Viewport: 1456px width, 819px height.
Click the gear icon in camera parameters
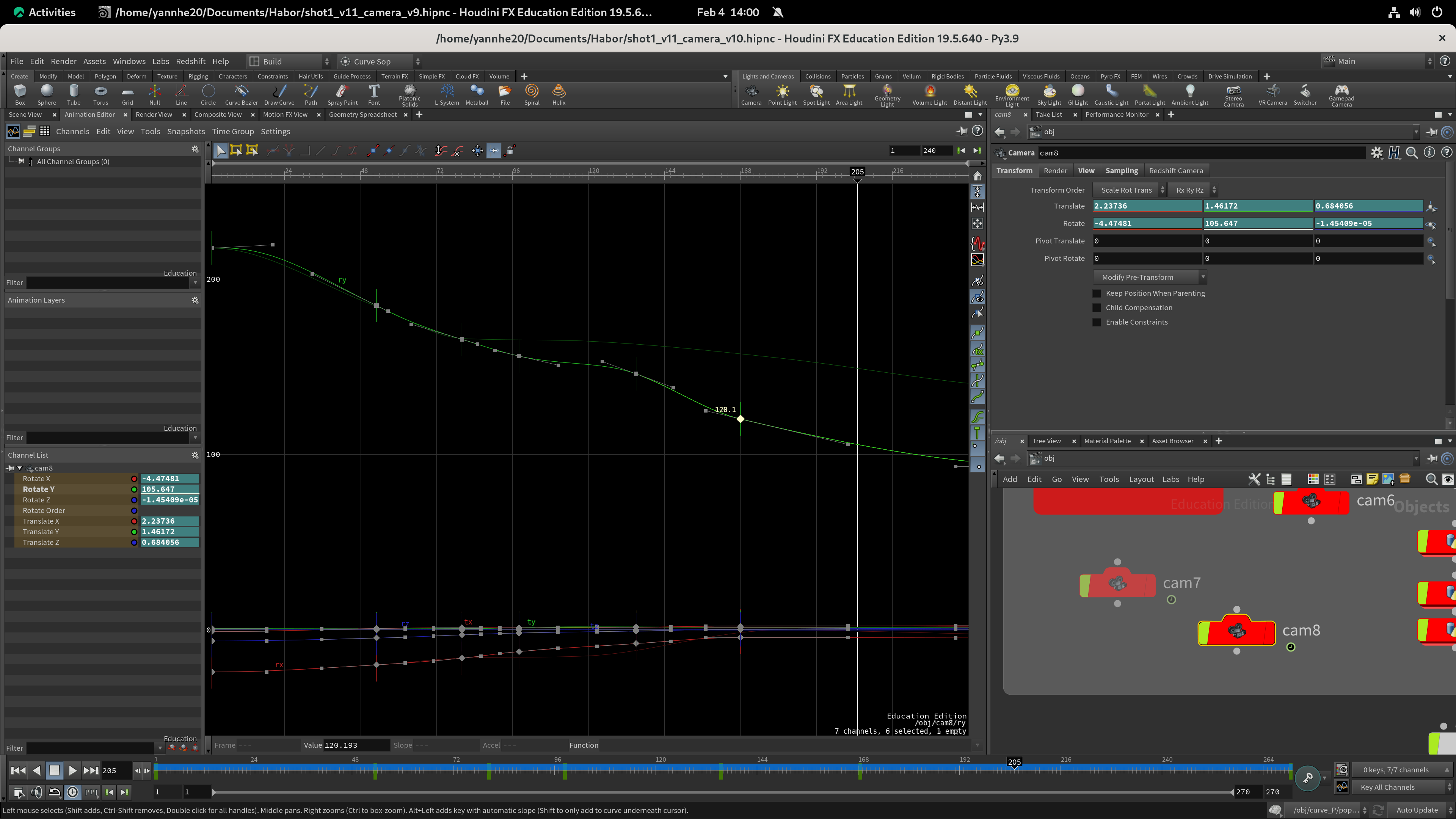coord(1377,152)
